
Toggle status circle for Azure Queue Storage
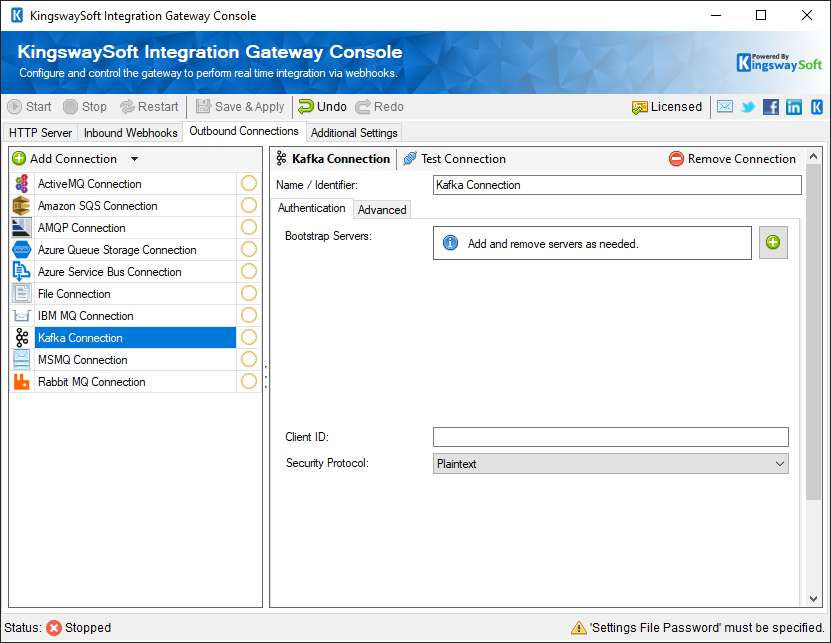click(249, 249)
